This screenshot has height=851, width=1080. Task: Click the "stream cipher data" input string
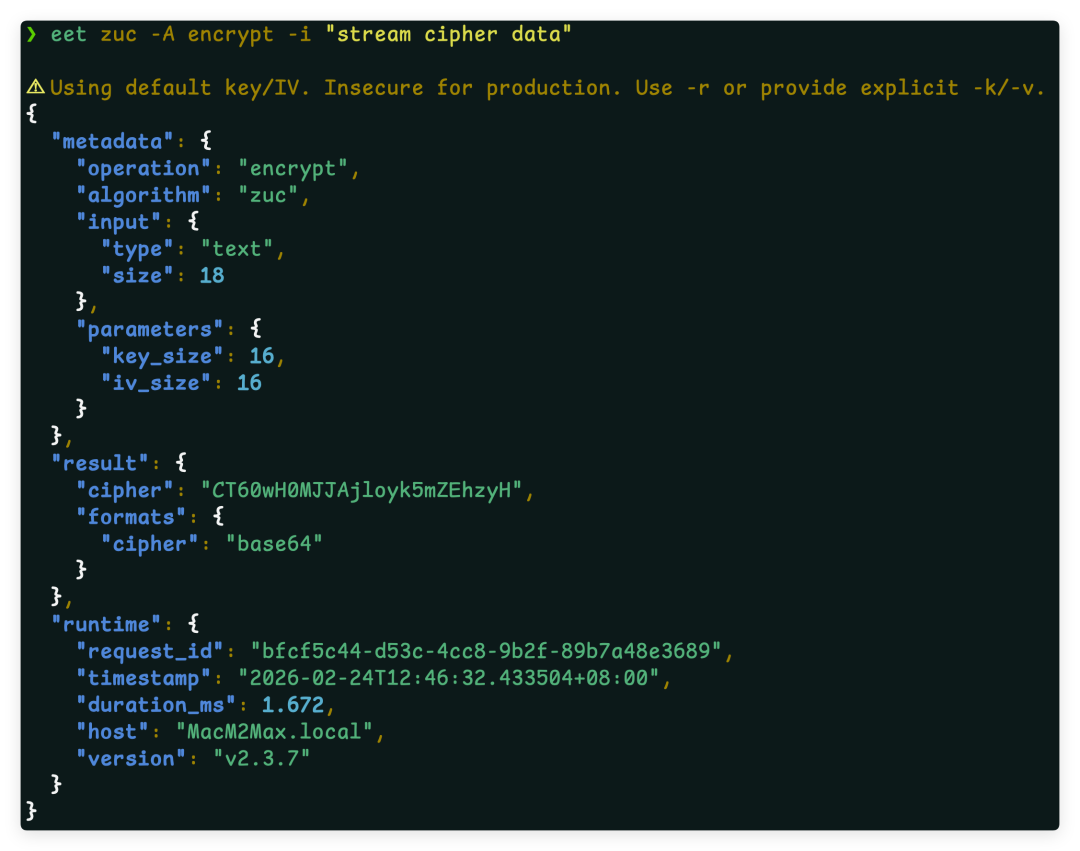(x=448, y=34)
